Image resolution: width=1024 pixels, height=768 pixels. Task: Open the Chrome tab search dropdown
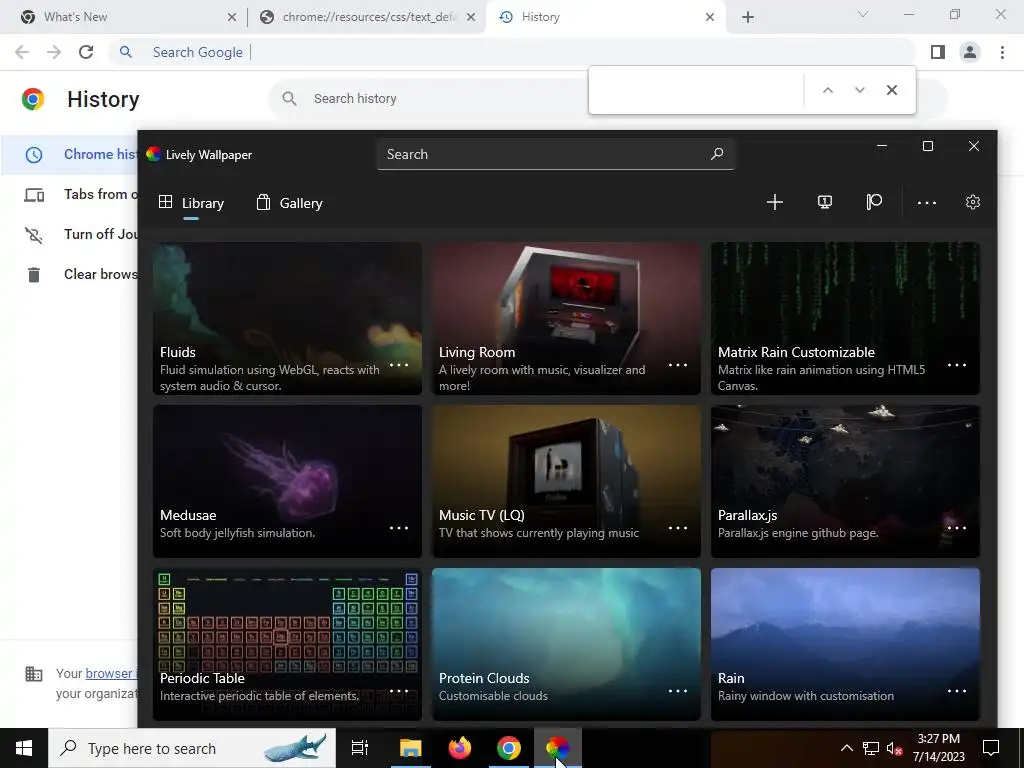[x=863, y=14]
